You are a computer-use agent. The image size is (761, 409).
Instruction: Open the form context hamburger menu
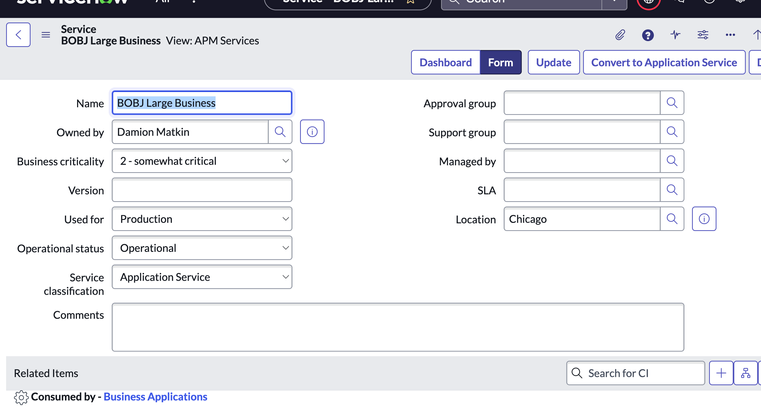point(46,35)
